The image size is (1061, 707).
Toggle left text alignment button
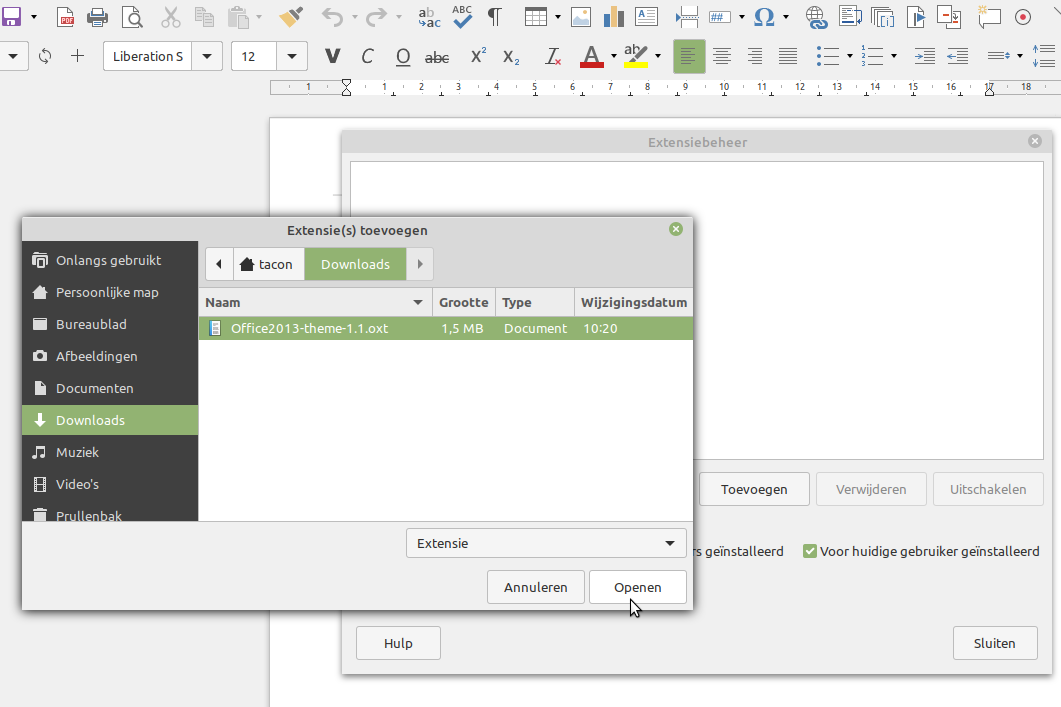click(x=688, y=56)
